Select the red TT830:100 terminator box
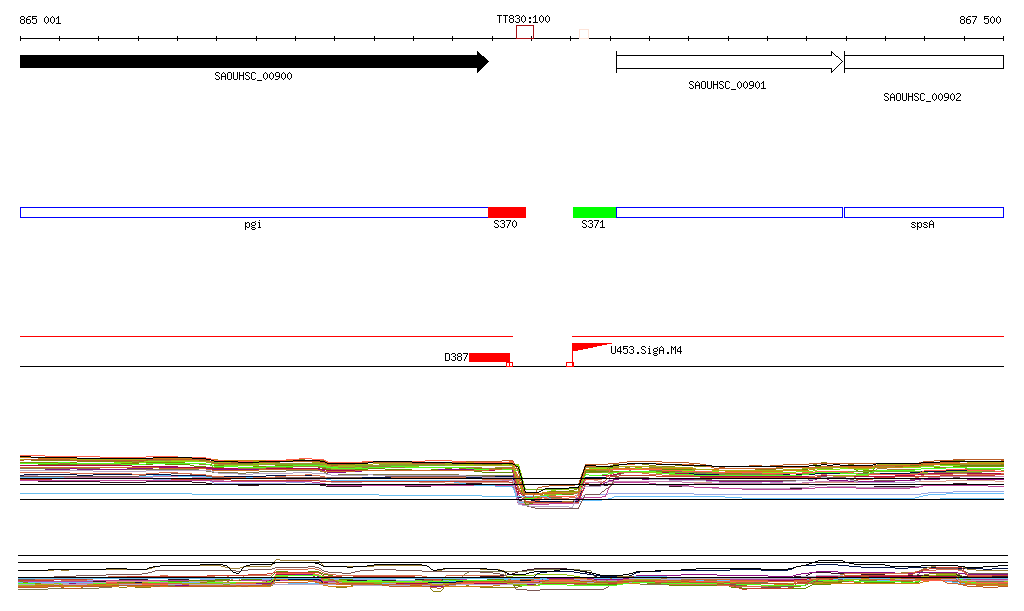The height and width of the screenshot is (611, 1024). coord(524,32)
